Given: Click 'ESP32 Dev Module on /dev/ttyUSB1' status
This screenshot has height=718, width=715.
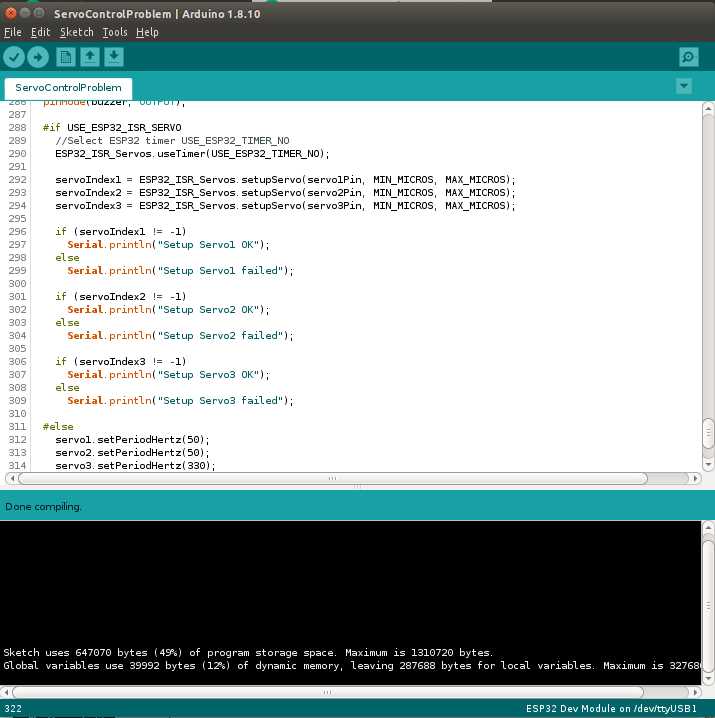Looking at the screenshot, I should pyautogui.click(x=611, y=708).
